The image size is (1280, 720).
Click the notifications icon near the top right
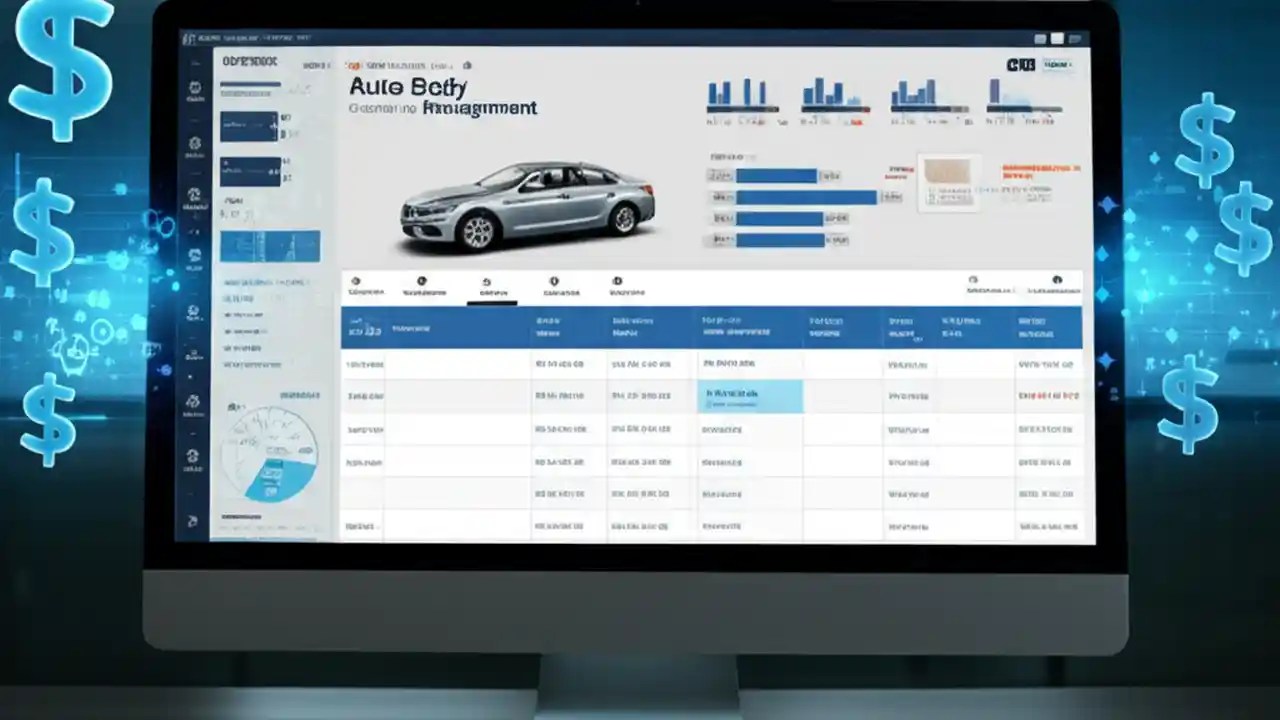[x=1057, y=283]
